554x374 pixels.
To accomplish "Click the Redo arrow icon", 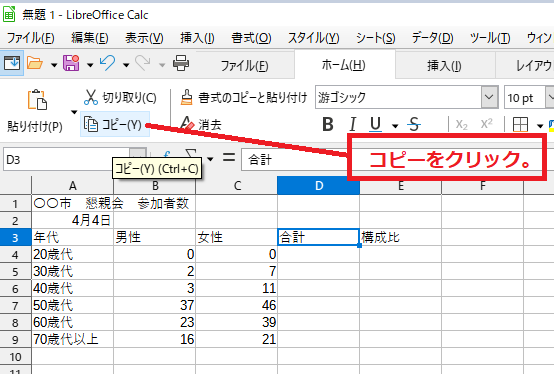I will (x=143, y=63).
